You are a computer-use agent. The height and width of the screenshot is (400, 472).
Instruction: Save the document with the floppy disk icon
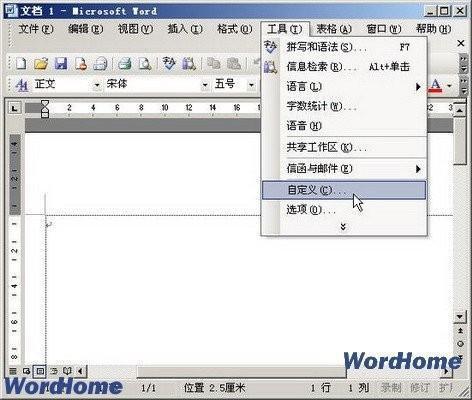(61, 63)
